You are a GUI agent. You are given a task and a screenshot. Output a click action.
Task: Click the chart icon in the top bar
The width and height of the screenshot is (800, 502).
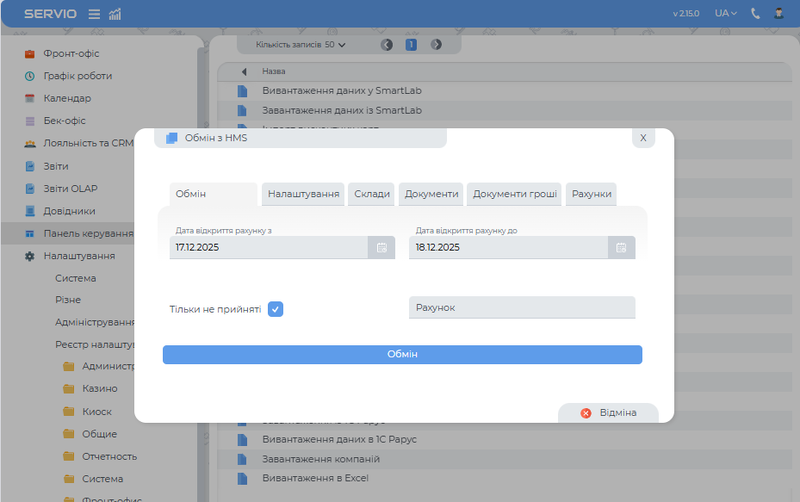(x=114, y=14)
